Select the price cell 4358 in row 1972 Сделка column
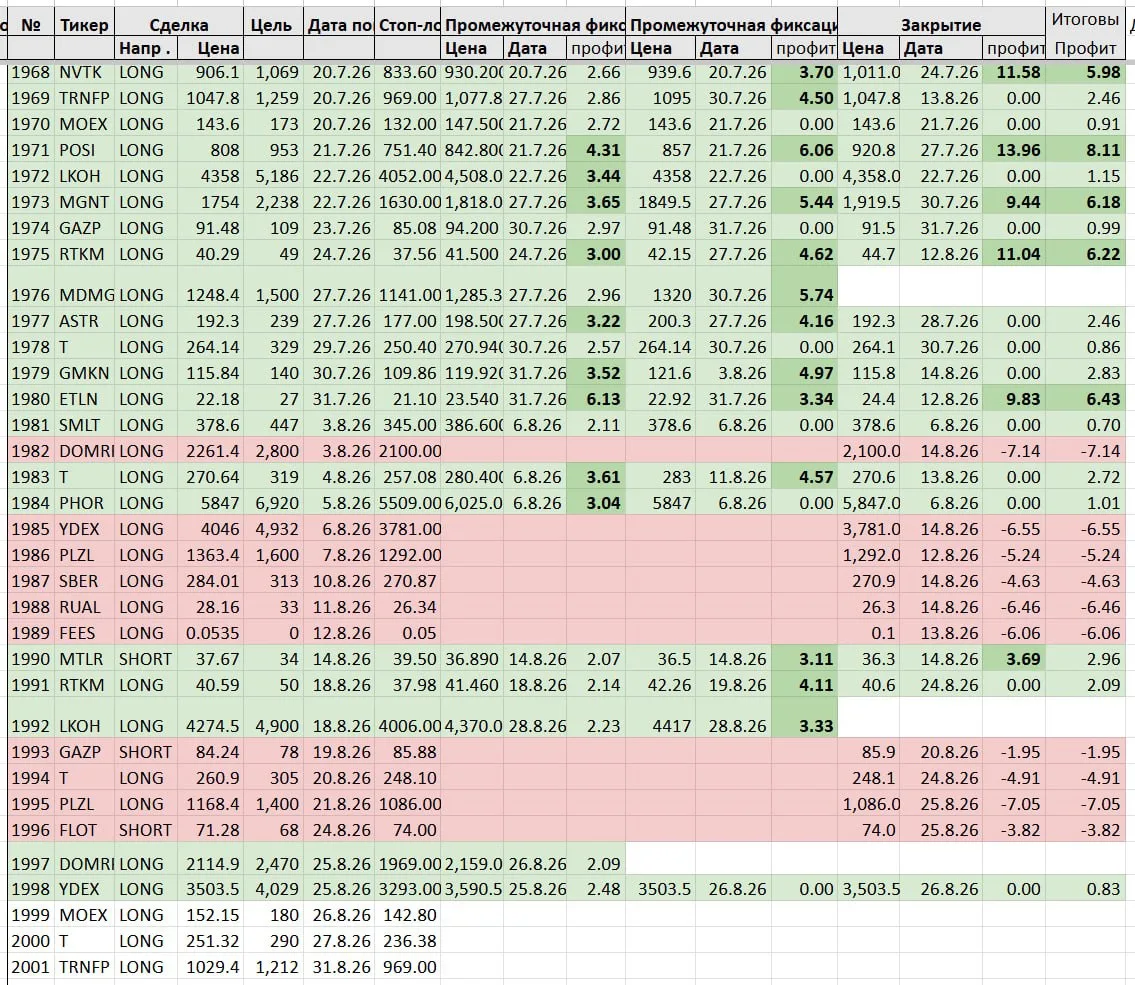 [x=211, y=177]
